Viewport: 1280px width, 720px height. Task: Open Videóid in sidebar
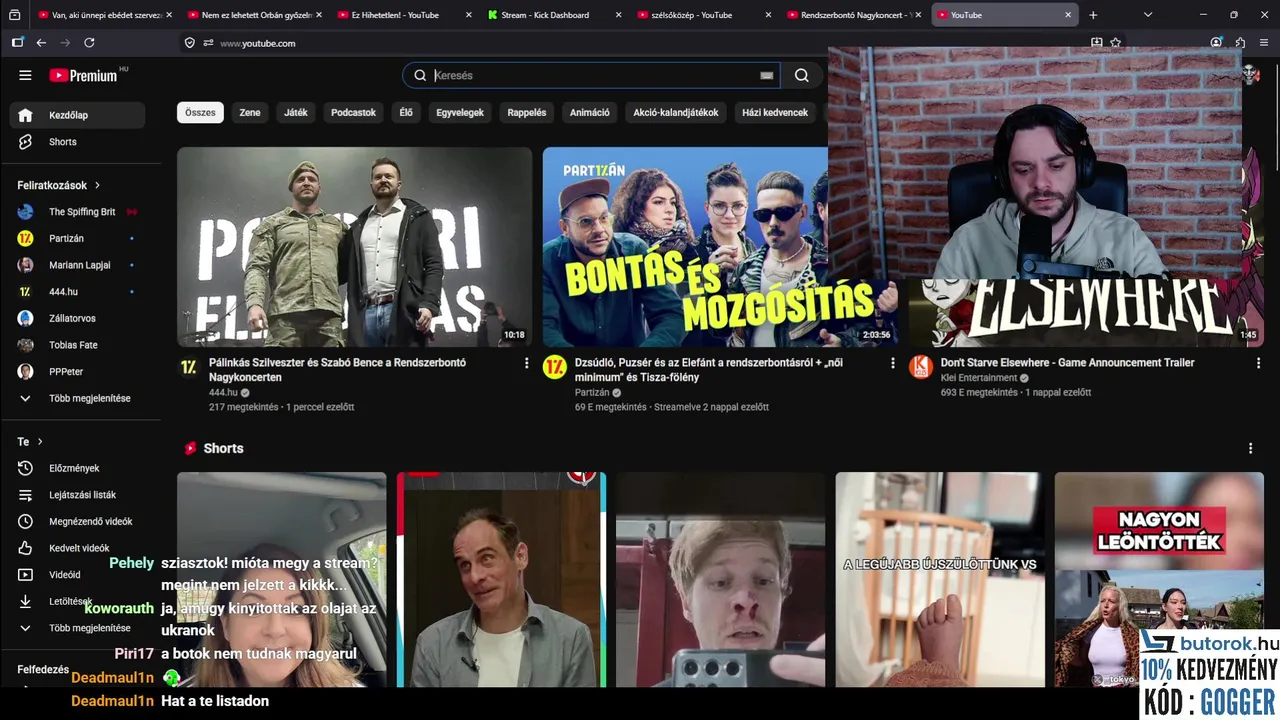coord(77,575)
